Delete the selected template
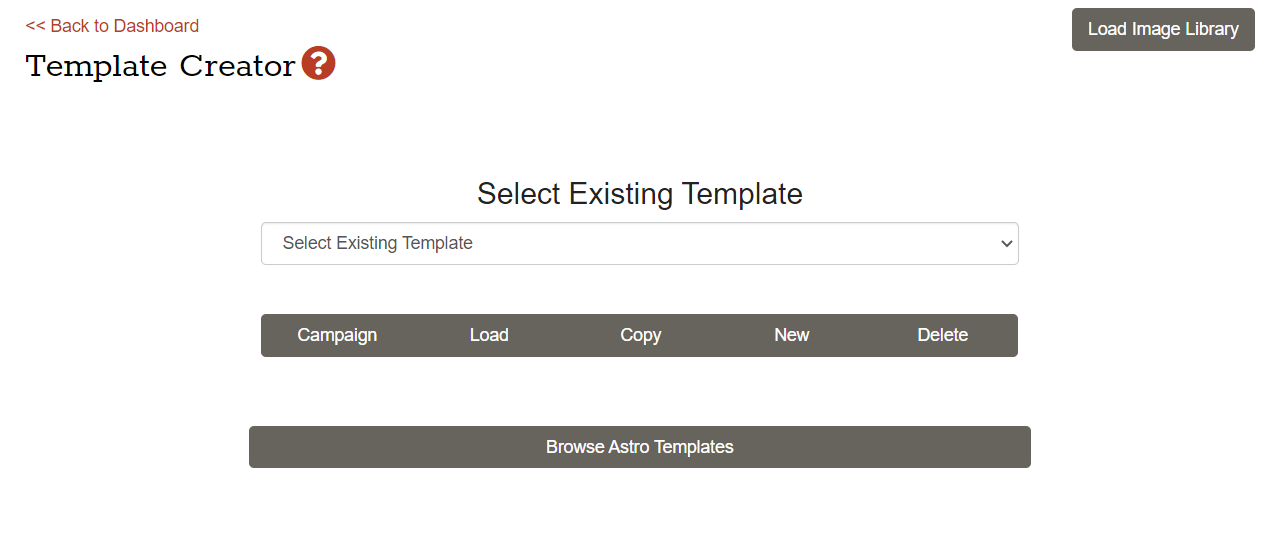 (942, 335)
